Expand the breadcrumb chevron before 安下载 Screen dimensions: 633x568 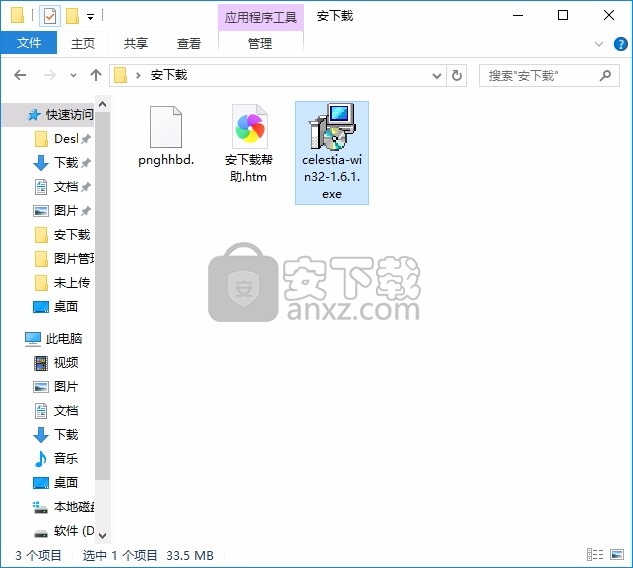pos(138,75)
